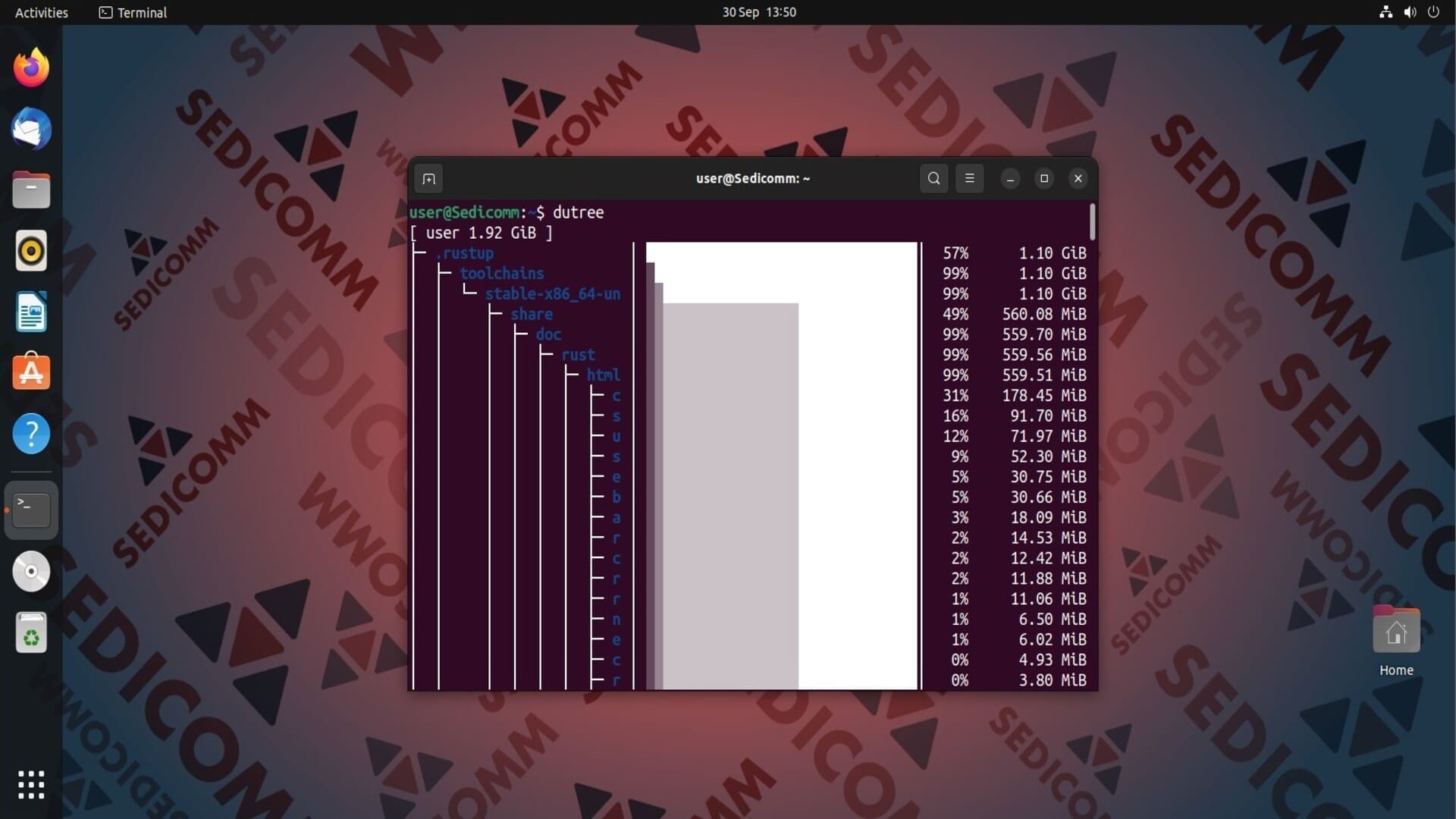Open the Trash in the dock
1456x819 pixels.
pos(31,632)
